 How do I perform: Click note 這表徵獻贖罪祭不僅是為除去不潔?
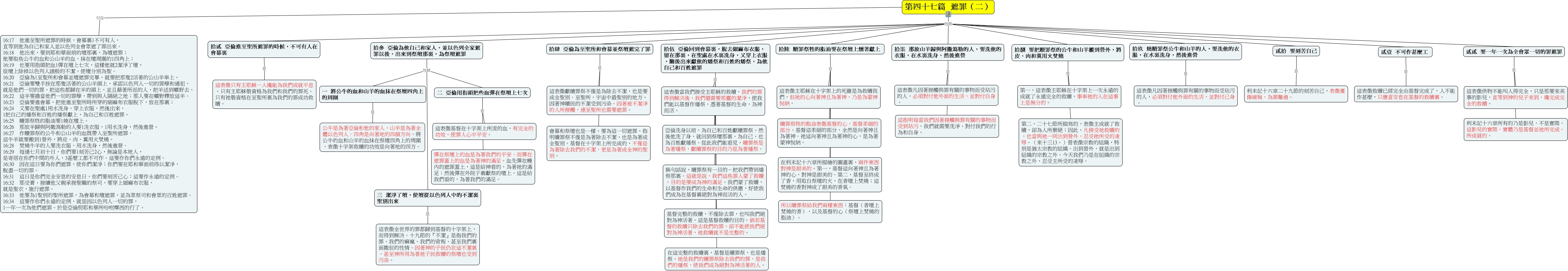click(599, 100)
